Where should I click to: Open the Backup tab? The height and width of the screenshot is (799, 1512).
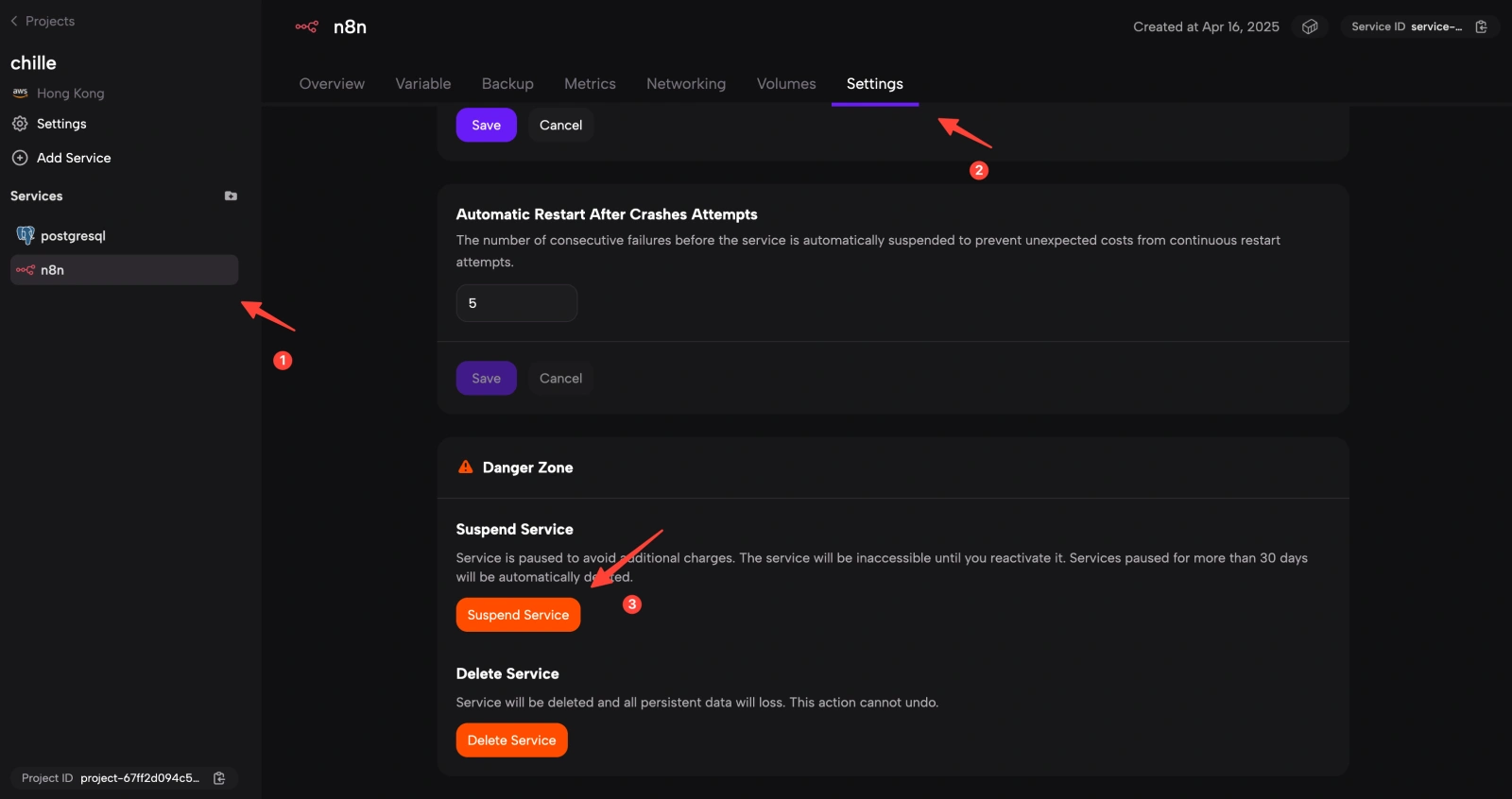pos(507,84)
